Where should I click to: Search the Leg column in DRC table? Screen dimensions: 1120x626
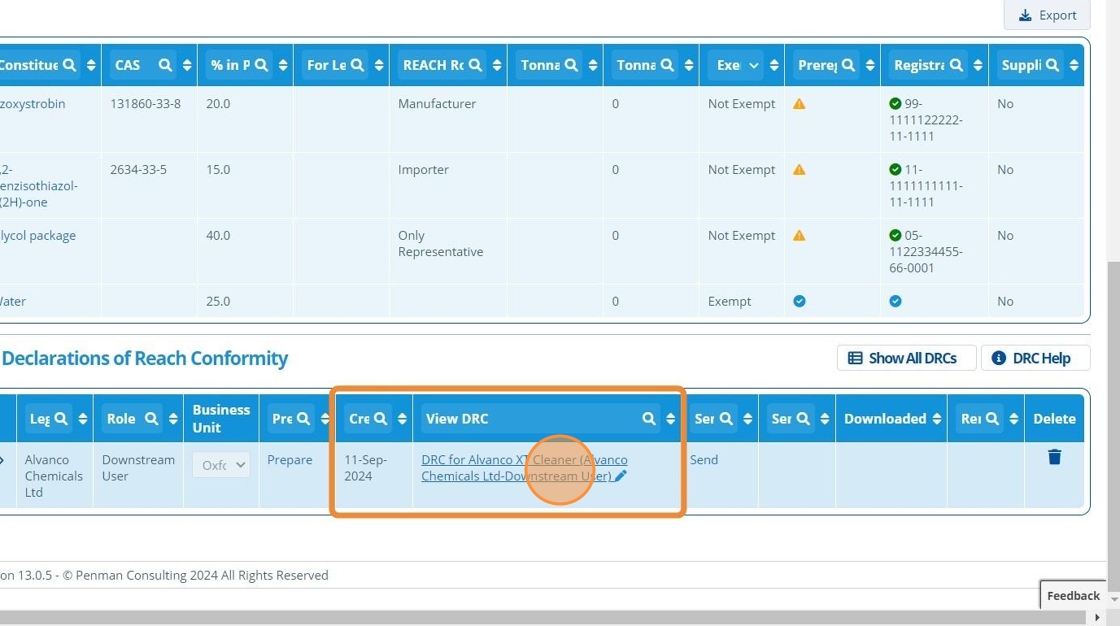61,419
